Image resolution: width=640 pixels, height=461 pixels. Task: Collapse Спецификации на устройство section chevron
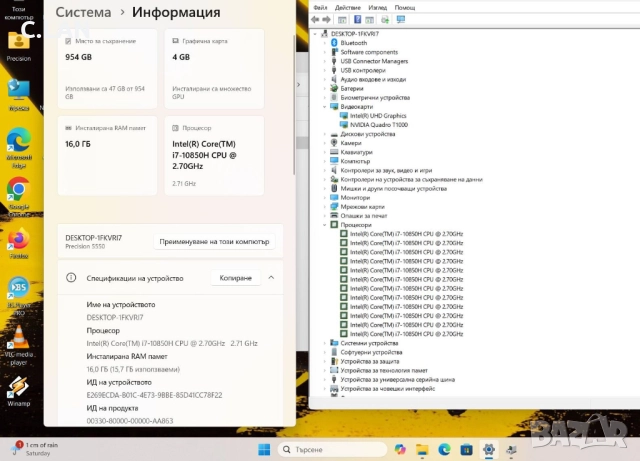271,278
